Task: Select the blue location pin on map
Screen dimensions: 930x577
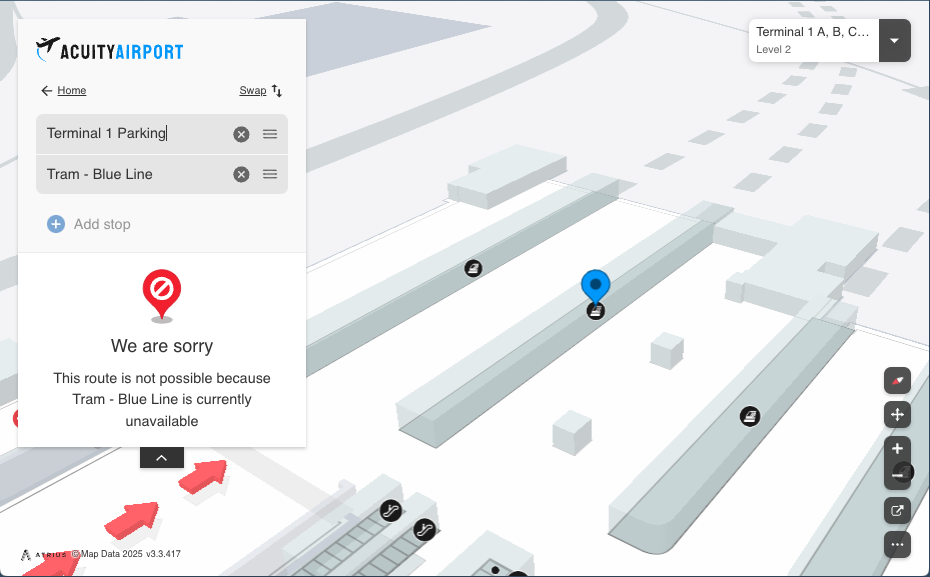Action: (595, 286)
